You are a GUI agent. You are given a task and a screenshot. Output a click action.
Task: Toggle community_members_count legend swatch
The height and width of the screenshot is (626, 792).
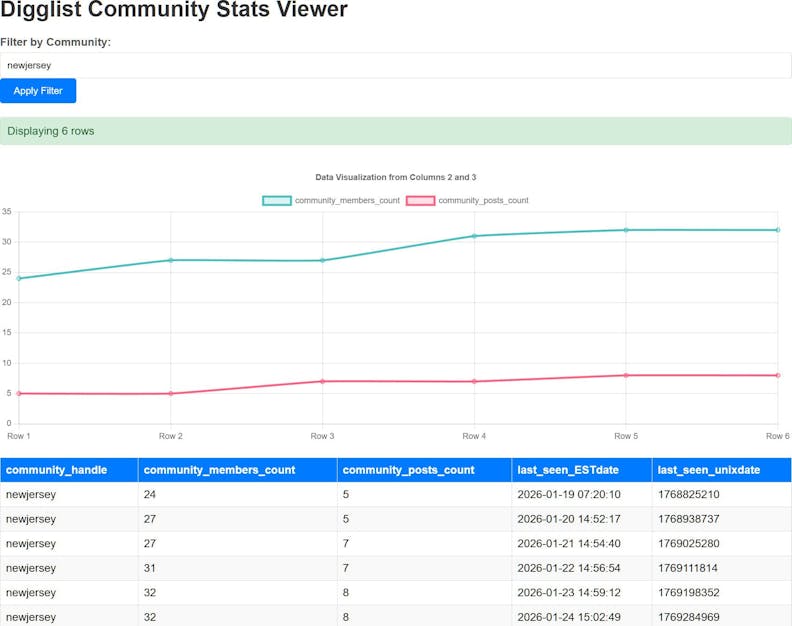coord(277,201)
